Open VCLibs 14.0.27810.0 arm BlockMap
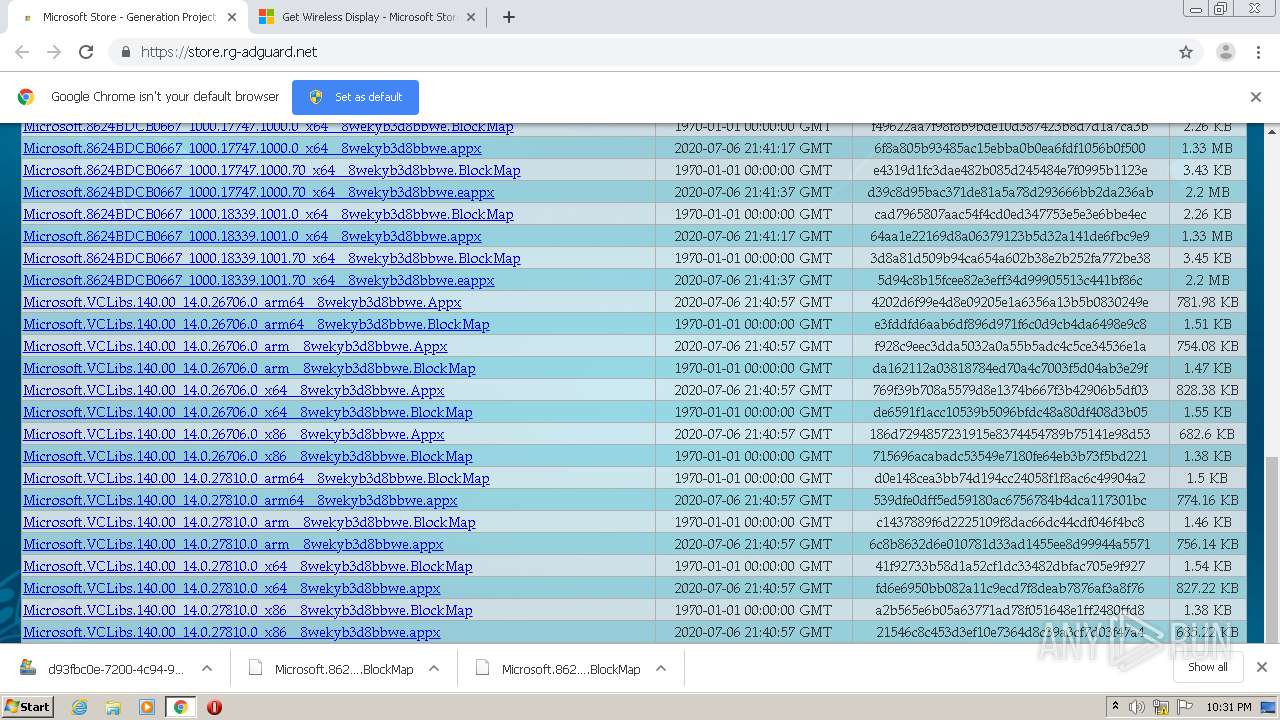1280x720 pixels. [x=249, y=523]
